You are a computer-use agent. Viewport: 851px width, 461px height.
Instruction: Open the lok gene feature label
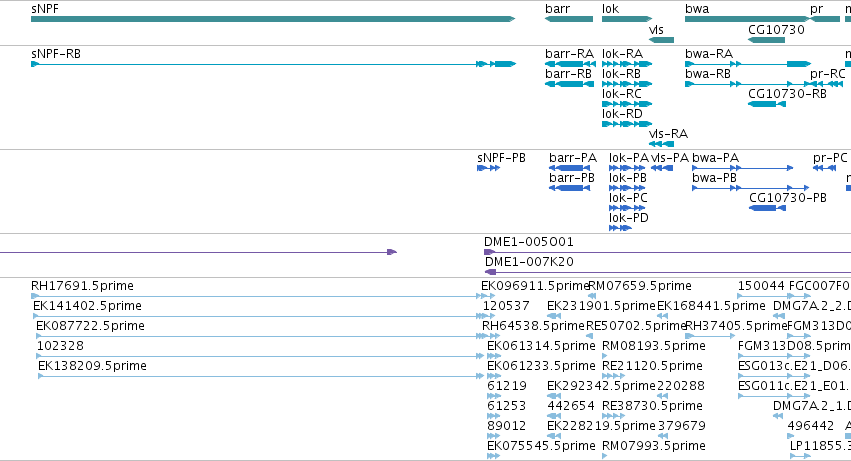click(610, 9)
